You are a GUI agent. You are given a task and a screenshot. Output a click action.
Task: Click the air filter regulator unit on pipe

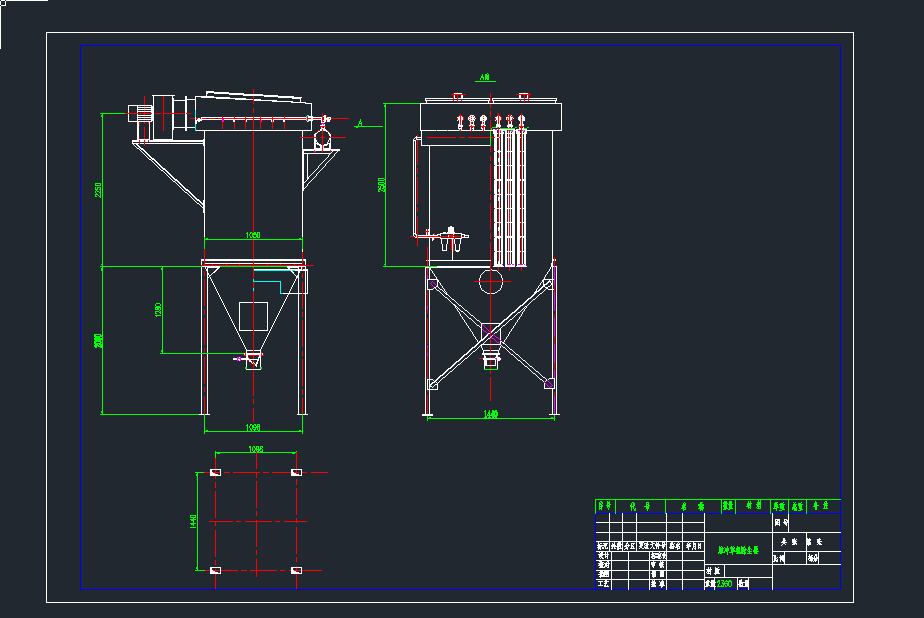(x=447, y=238)
